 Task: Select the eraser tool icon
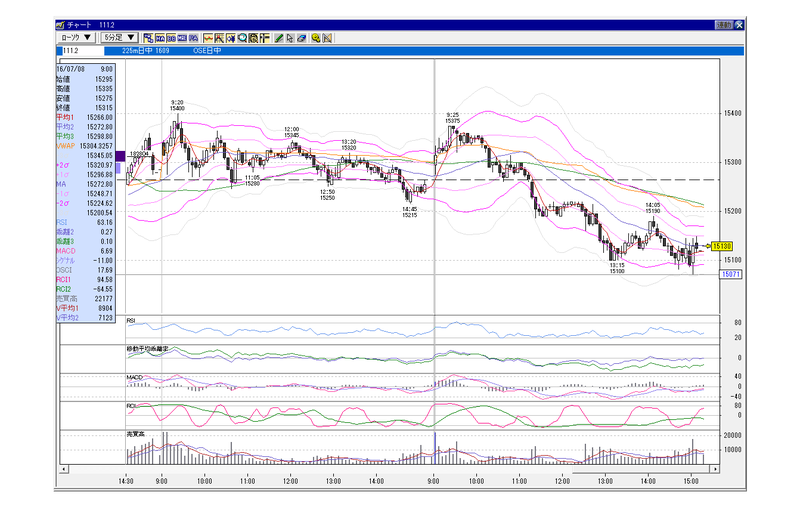302,38
